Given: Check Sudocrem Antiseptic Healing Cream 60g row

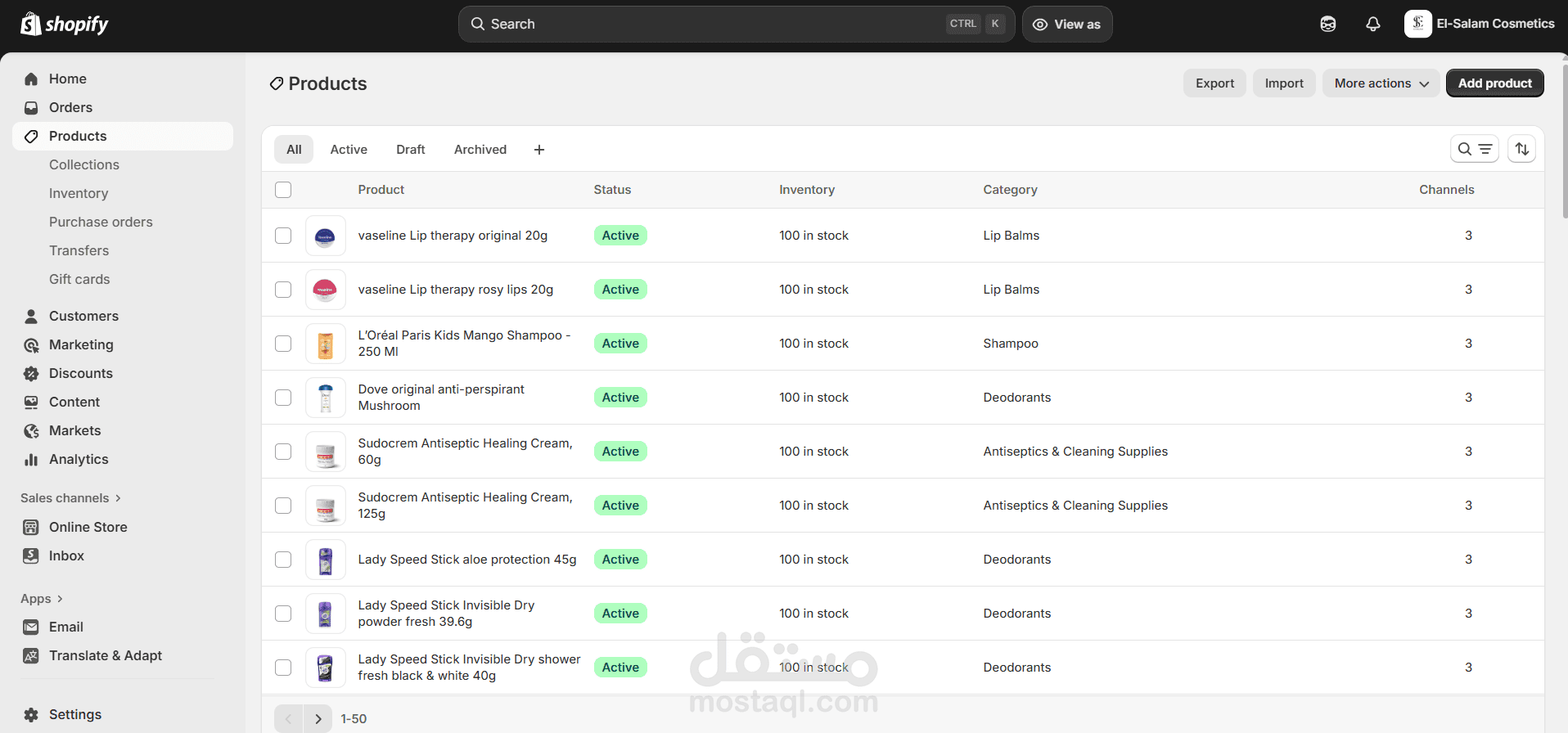Looking at the screenshot, I should (283, 452).
